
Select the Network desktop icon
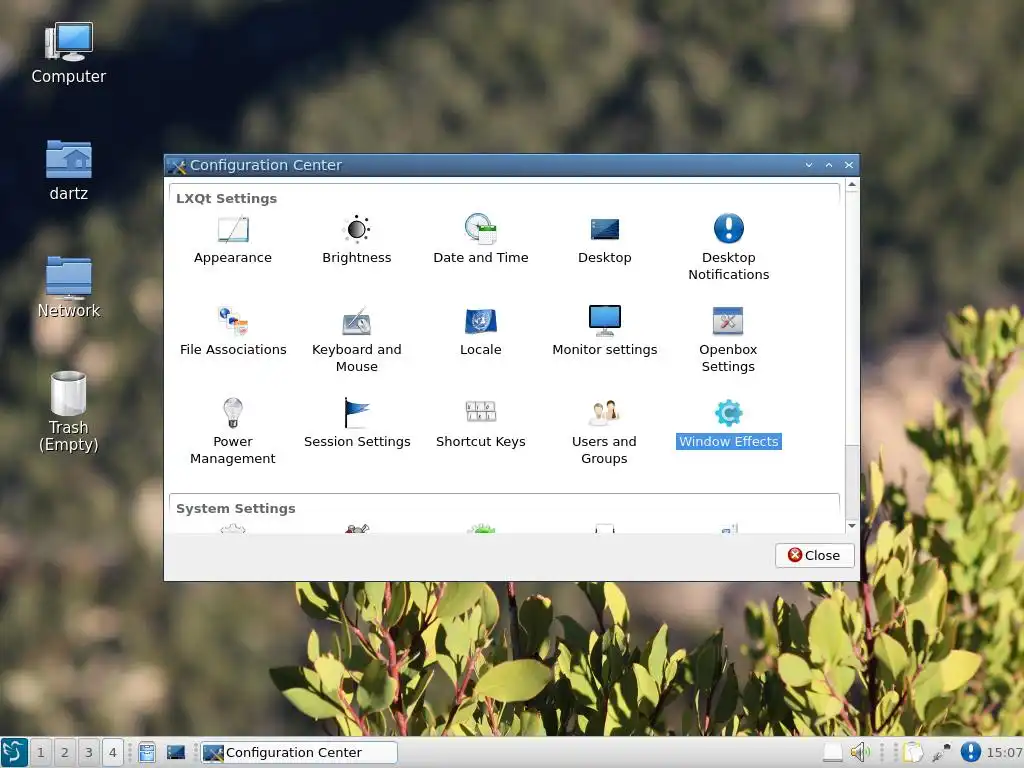69,287
